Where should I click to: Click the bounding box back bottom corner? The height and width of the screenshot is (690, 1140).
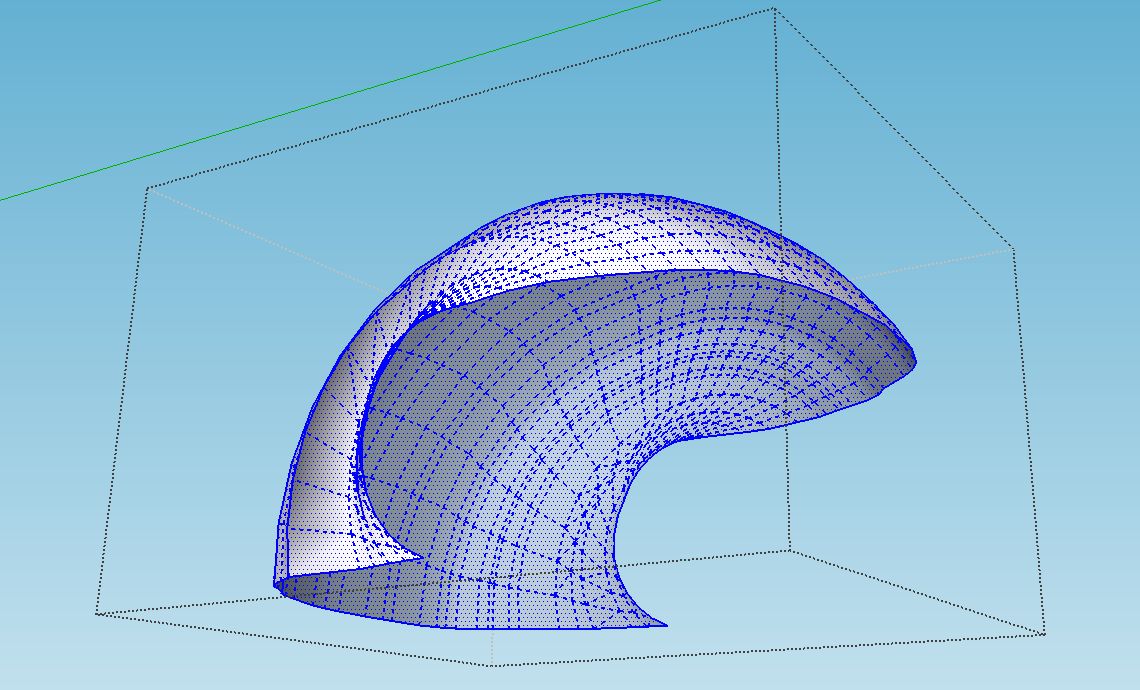(x=788, y=549)
